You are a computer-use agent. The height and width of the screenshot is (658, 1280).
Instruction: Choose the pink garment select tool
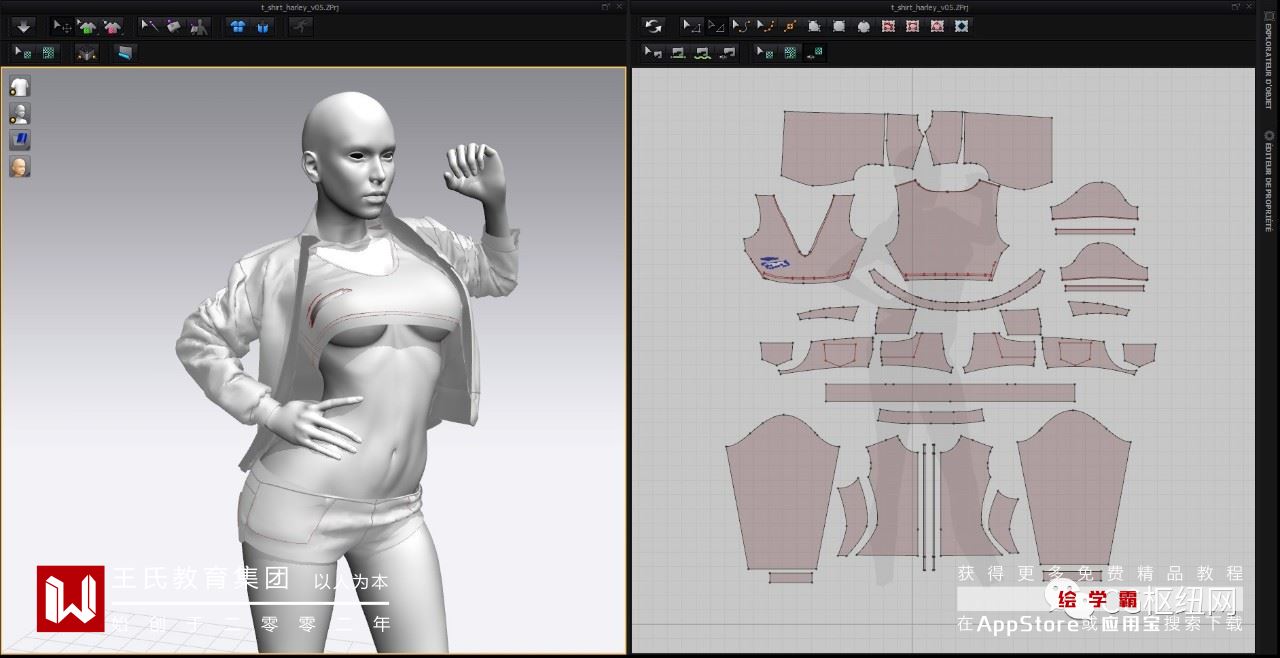pyautogui.click(x=112, y=26)
